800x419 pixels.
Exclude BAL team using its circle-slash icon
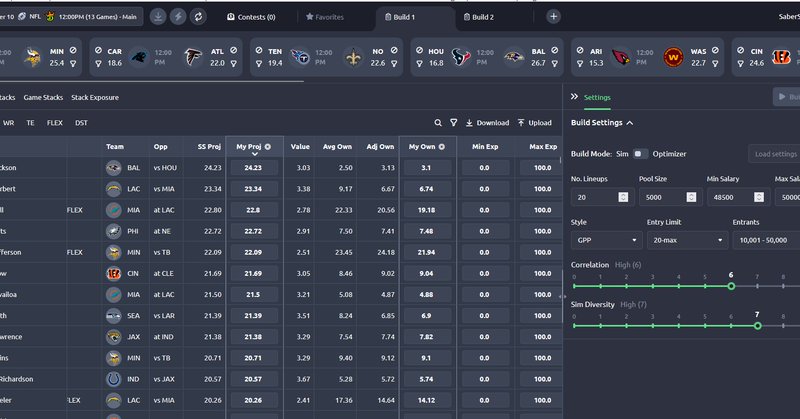coord(555,51)
